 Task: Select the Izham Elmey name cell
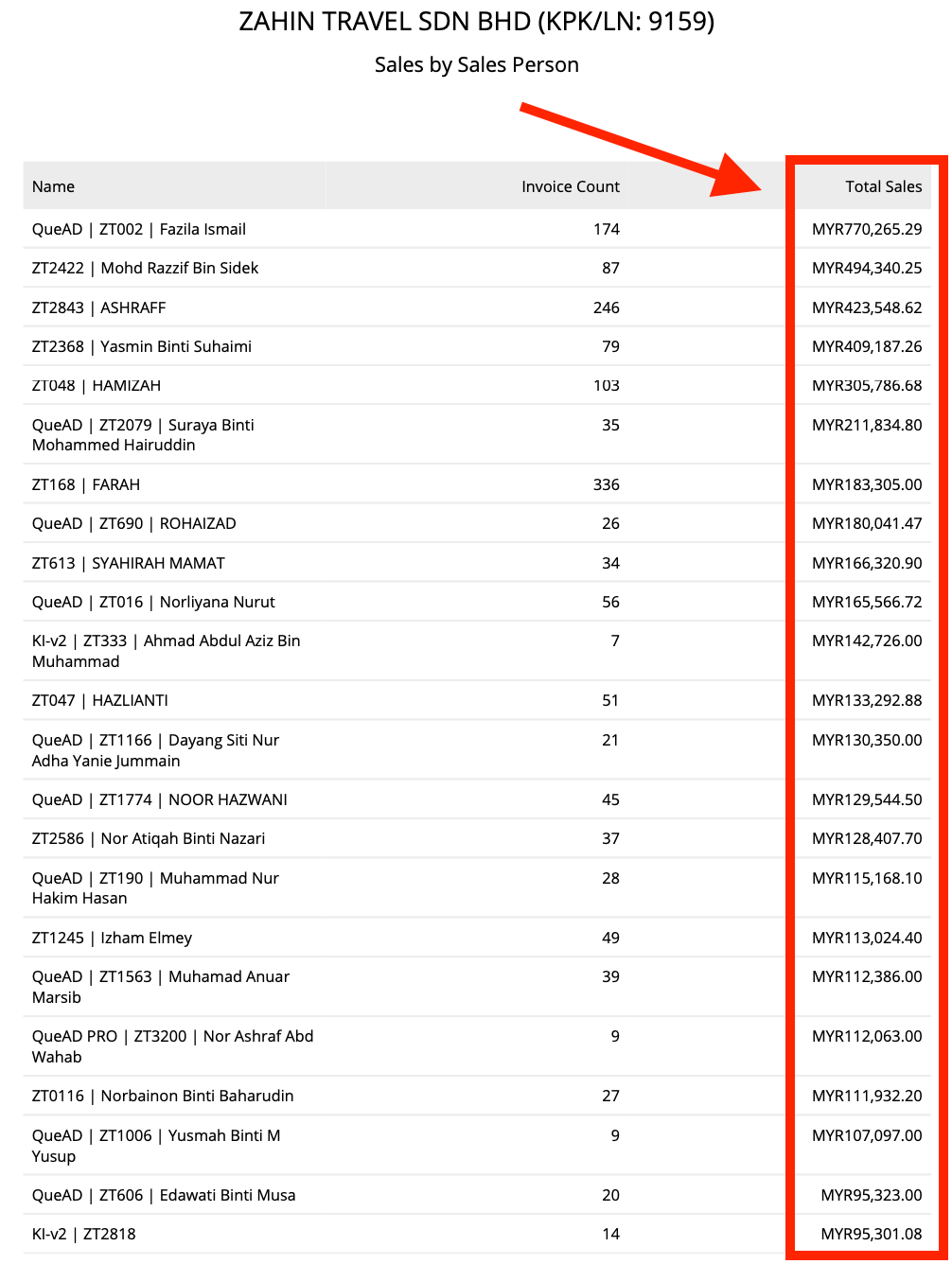[112, 938]
